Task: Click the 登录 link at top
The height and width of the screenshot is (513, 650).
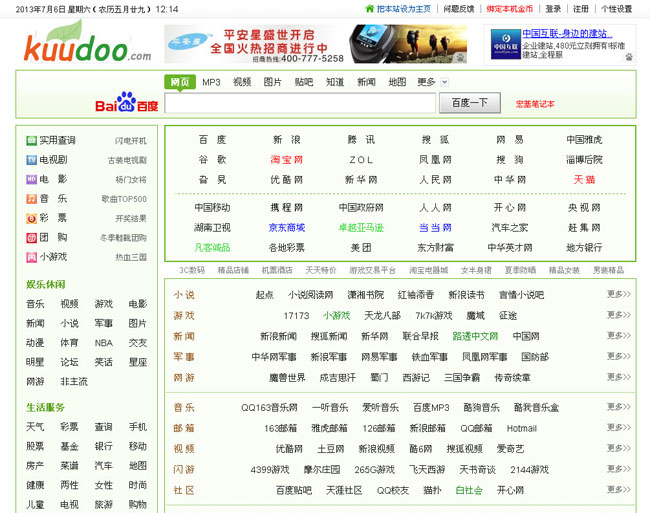Action: tap(553, 9)
